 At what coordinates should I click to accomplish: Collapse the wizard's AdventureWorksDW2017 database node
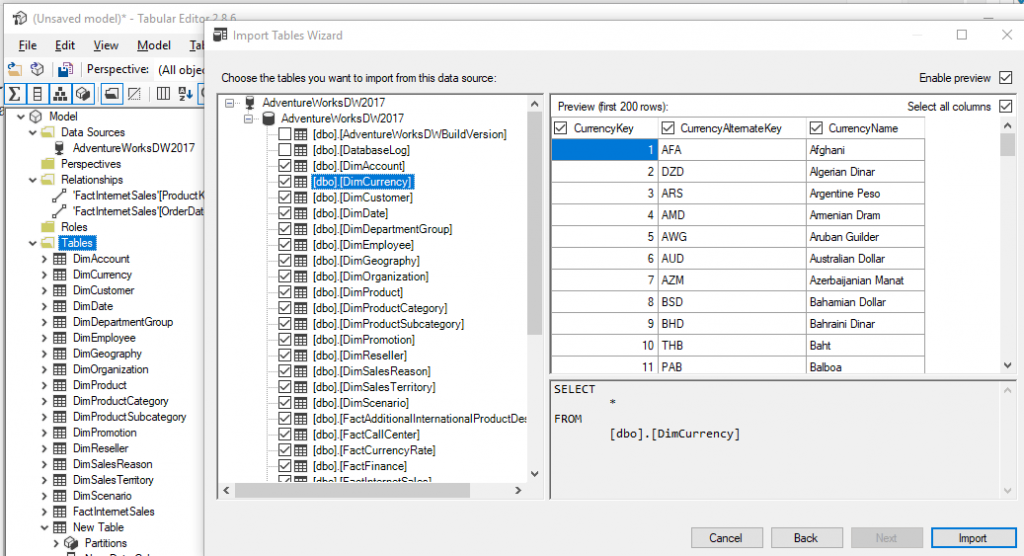click(x=248, y=118)
